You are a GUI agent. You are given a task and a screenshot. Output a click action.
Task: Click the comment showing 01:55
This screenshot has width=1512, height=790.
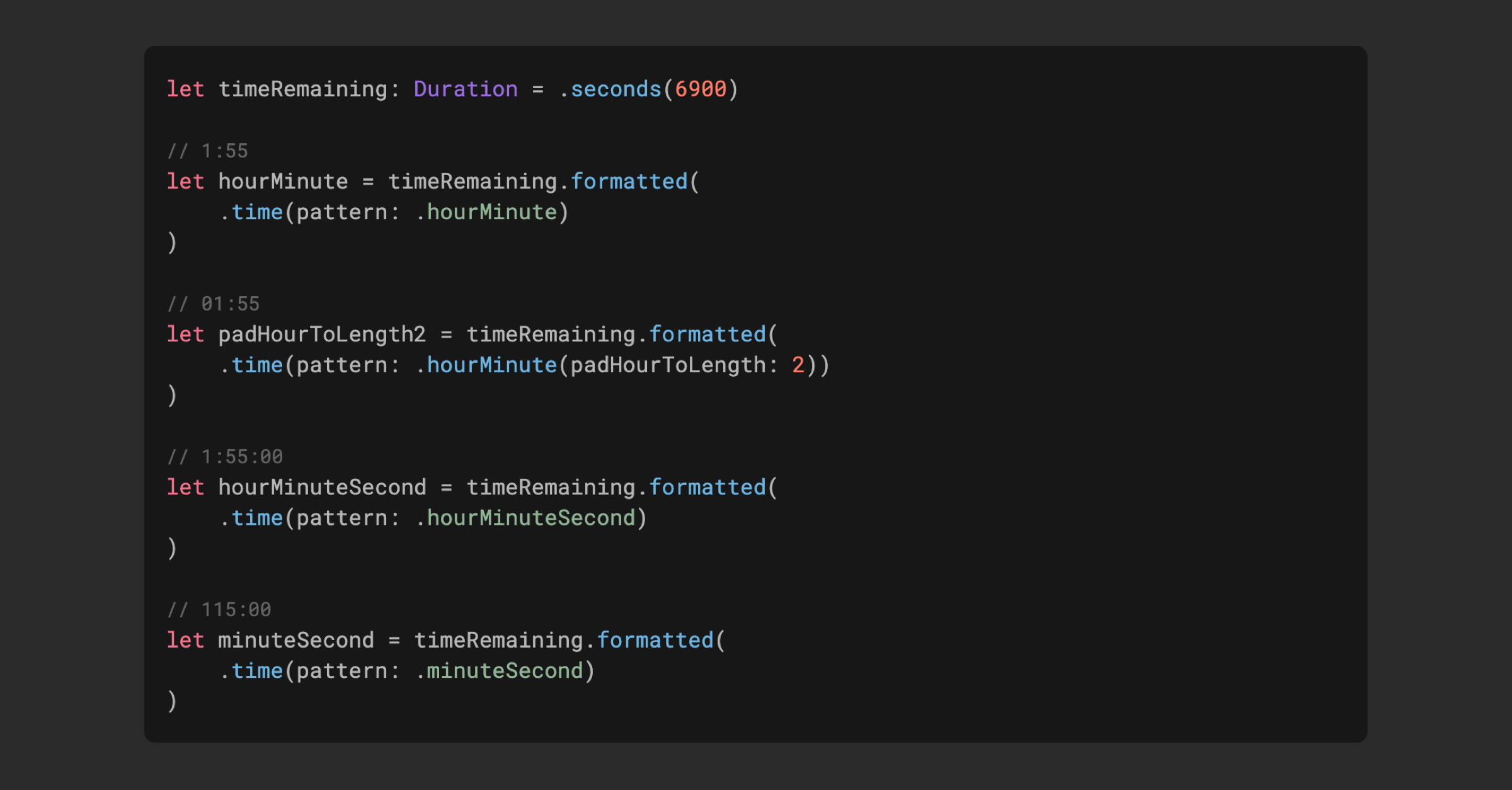[214, 303]
